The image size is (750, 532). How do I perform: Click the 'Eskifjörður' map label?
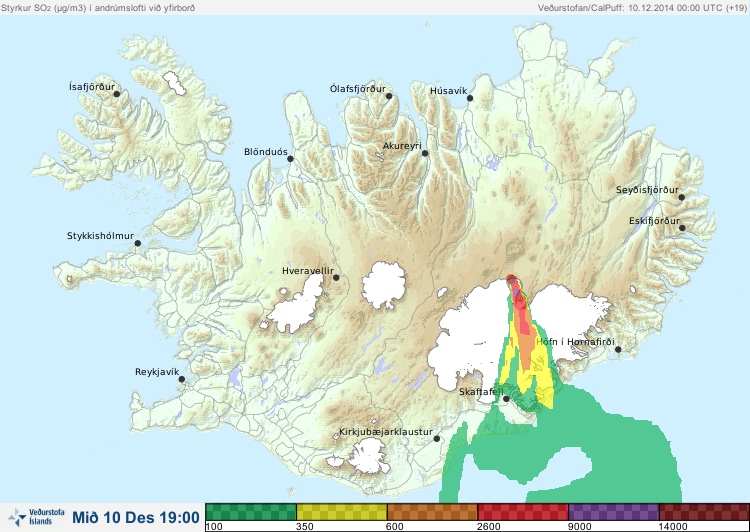(x=654, y=221)
